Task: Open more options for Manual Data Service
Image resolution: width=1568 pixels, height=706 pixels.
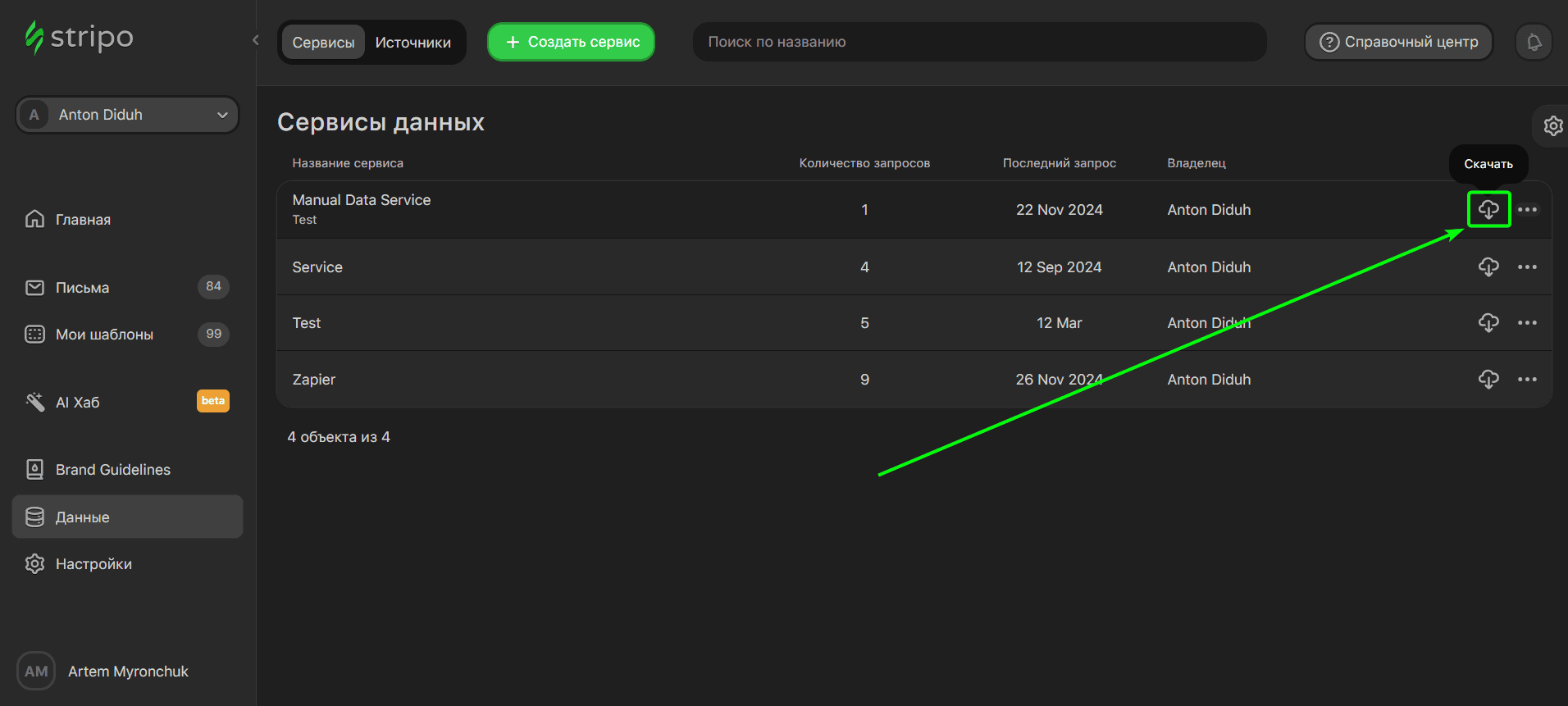Action: coord(1527,210)
